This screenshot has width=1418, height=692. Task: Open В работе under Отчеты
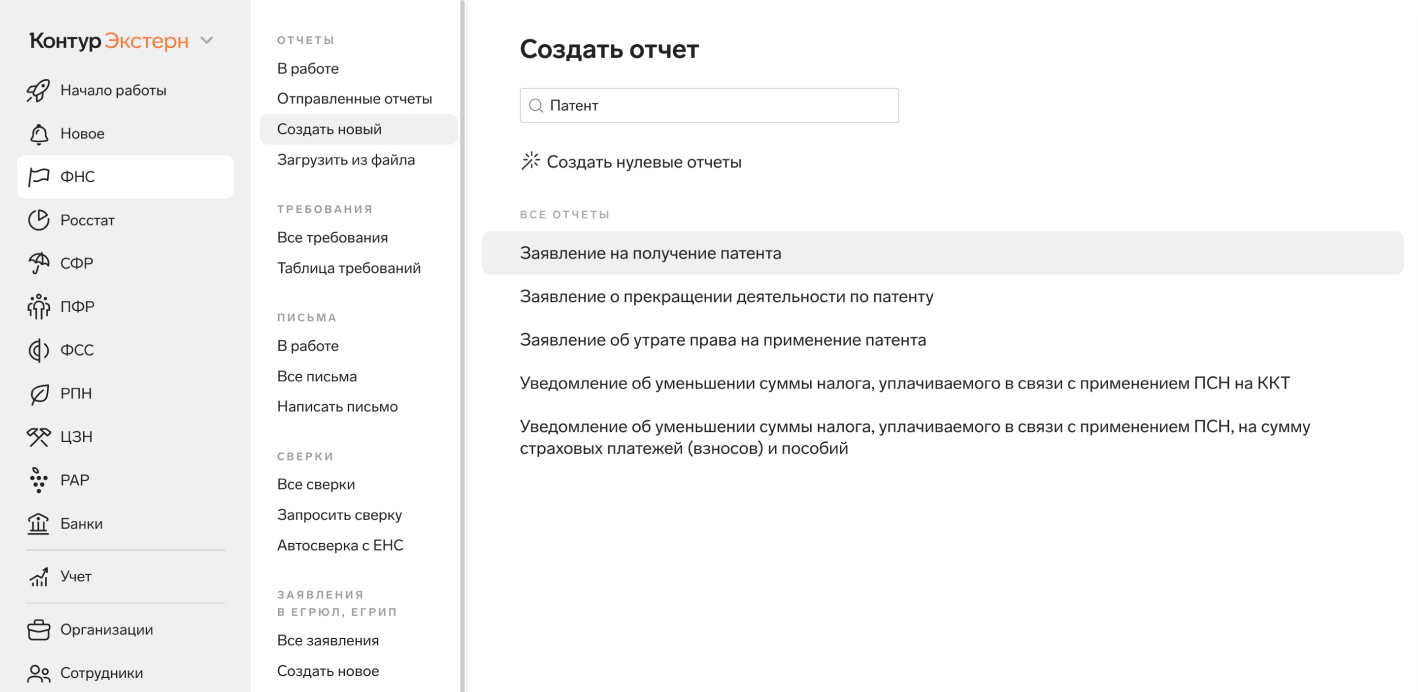(x=308, y=69)
